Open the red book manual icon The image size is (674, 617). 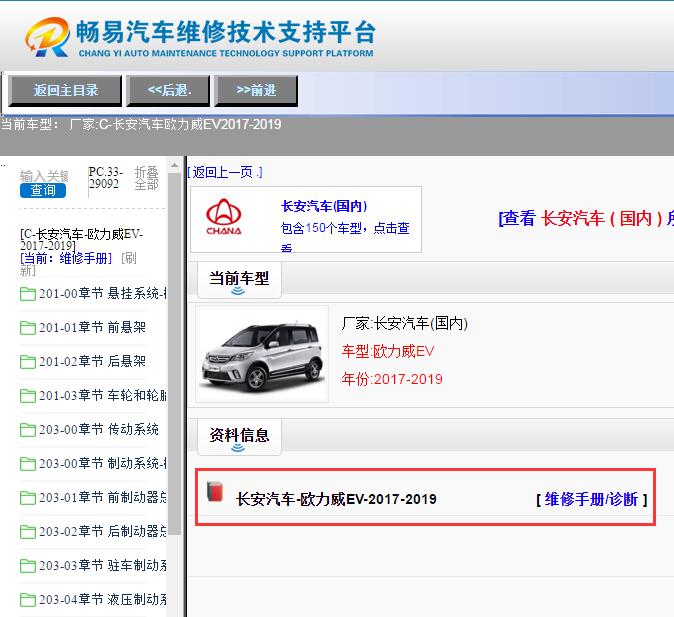pyautogui.click(x=215, y=492)
